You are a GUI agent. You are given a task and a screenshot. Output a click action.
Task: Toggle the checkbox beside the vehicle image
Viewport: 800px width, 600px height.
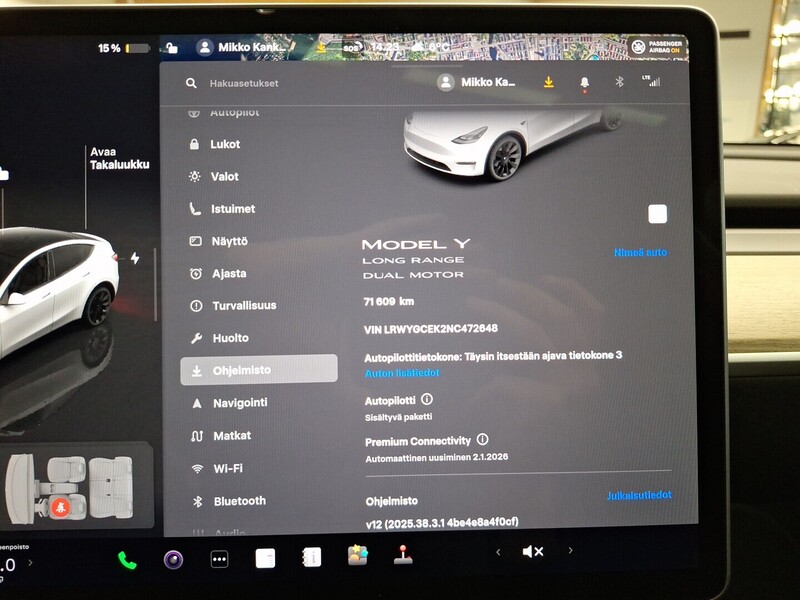pyautogui.click(x=658, y=213)
